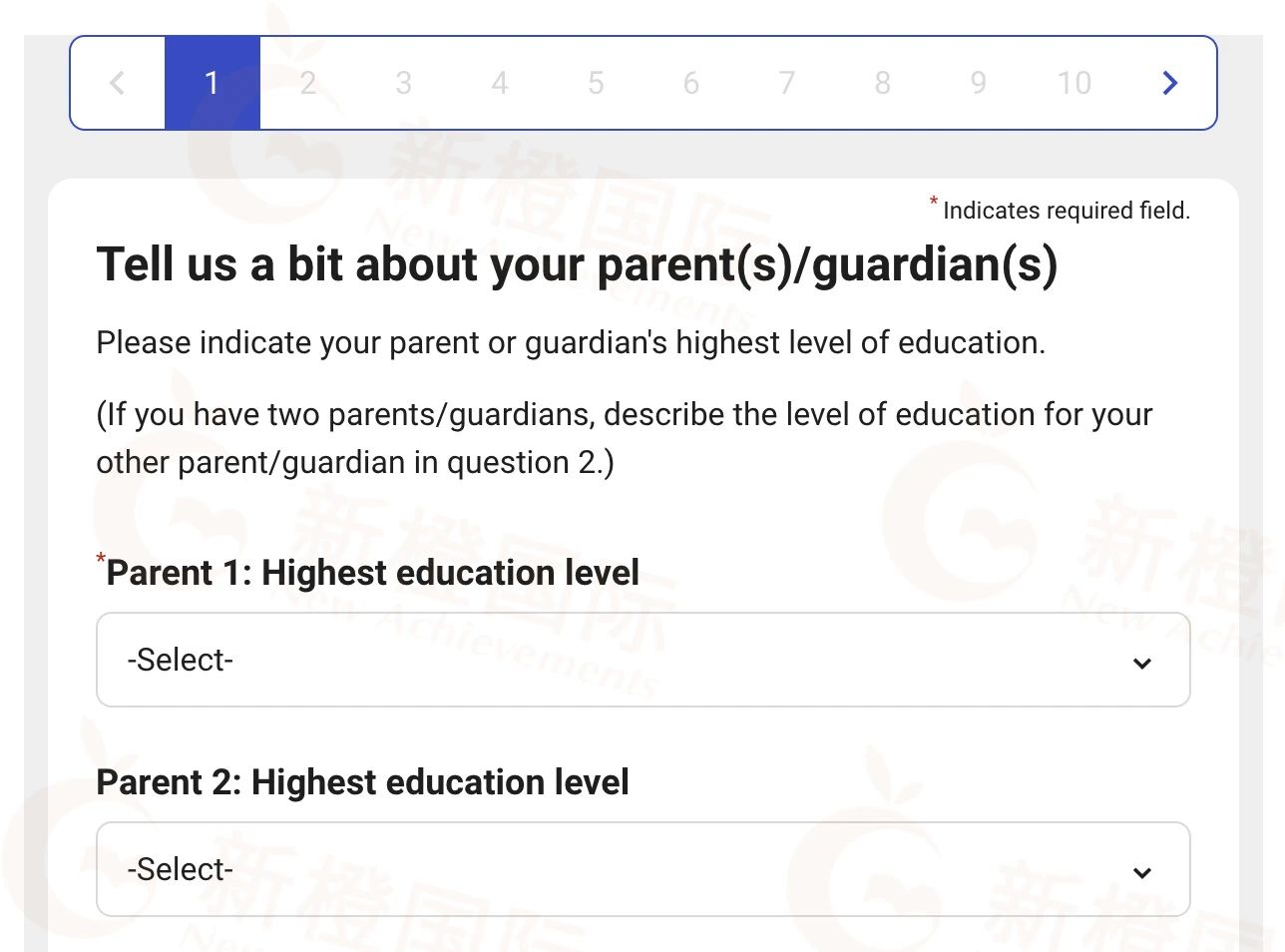Click the next page arrow
Viewport: 1285px width, 952px height.
[1170, 83]
